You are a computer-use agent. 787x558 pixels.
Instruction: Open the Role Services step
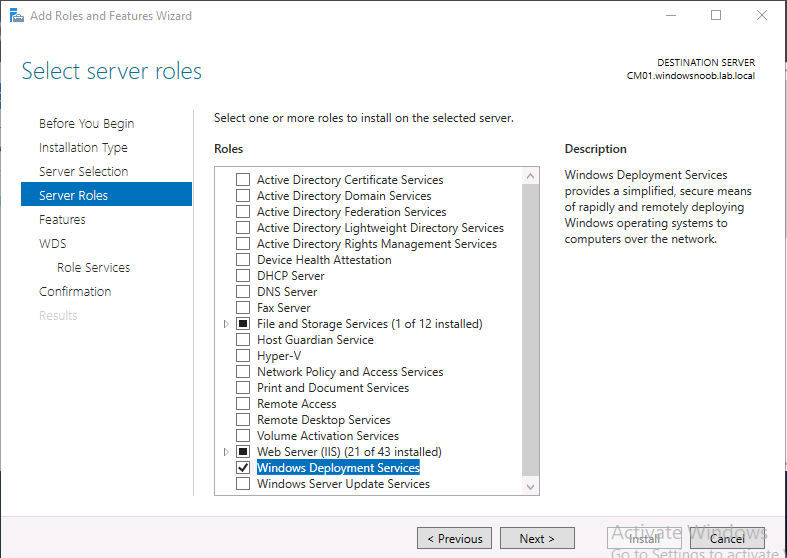[93, 267]
